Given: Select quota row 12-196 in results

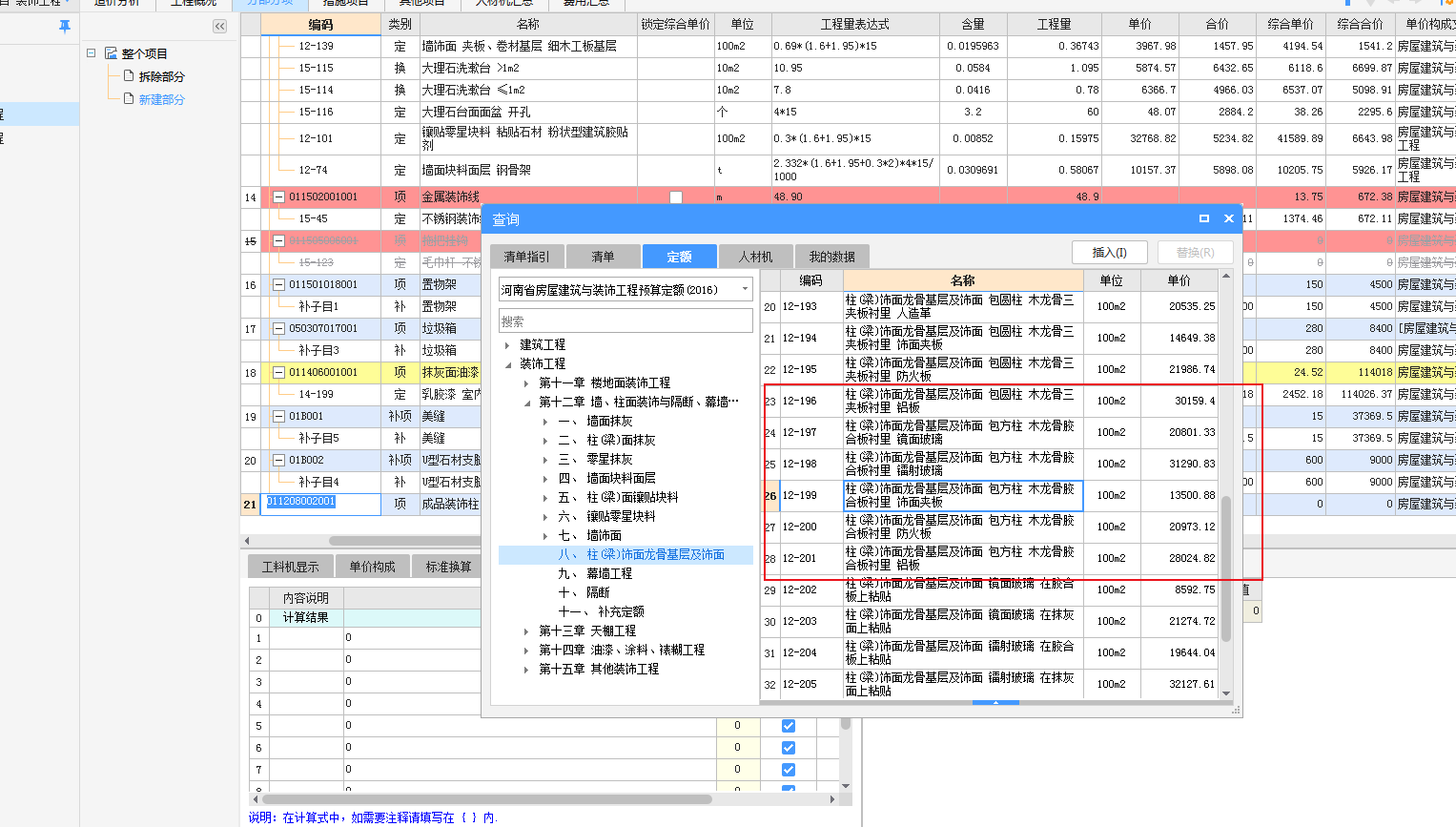Looking at the screenshot, I should [x=990, y=401].
